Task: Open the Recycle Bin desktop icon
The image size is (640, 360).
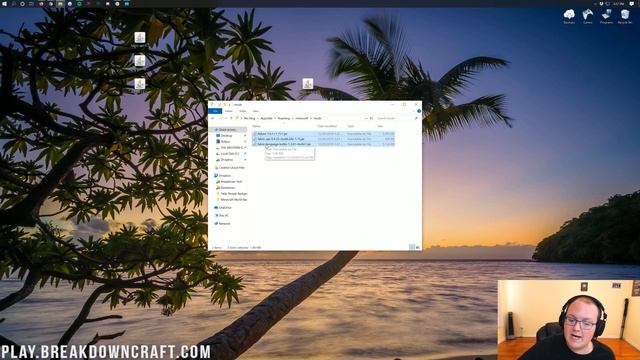Action: [x=625, y=16]
